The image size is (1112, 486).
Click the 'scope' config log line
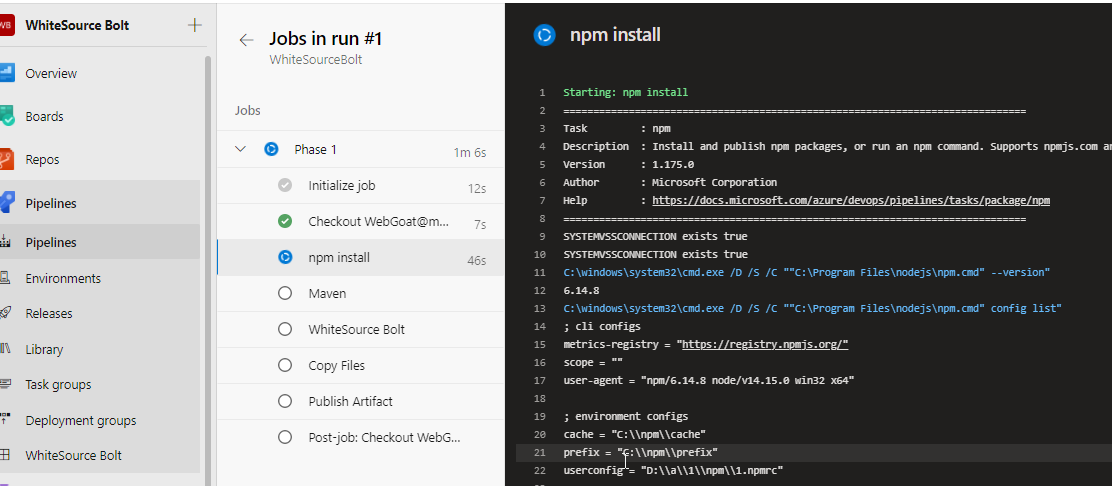[x=593, y=362]
